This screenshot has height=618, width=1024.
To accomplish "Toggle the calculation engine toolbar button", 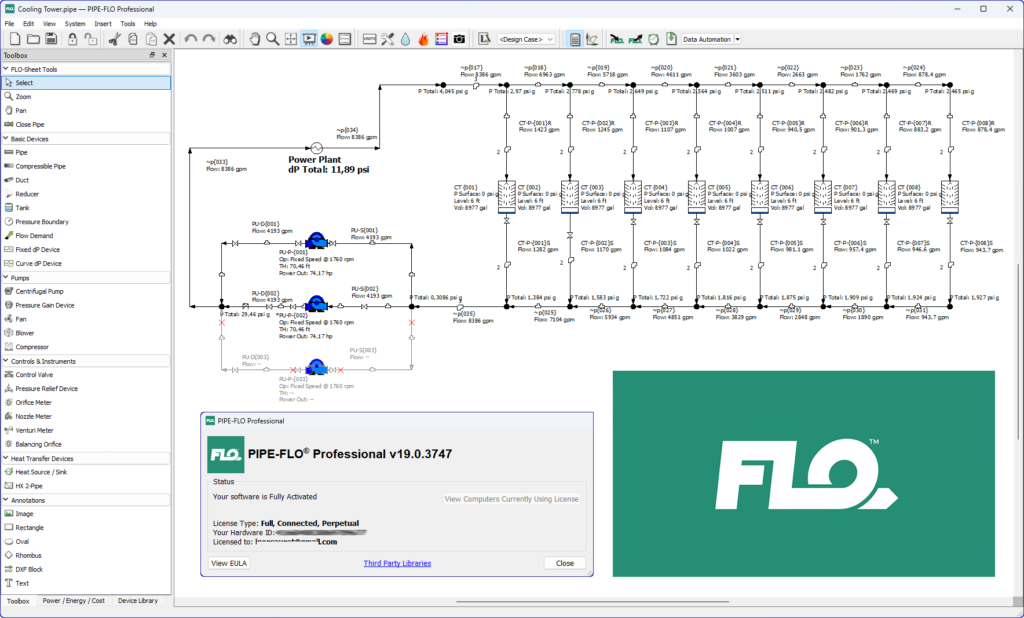I will pos(574,38).
